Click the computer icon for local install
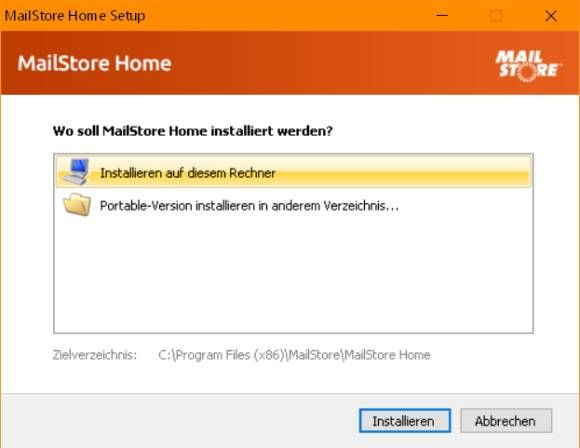580x448 pixels. click(x=77, y=172)
